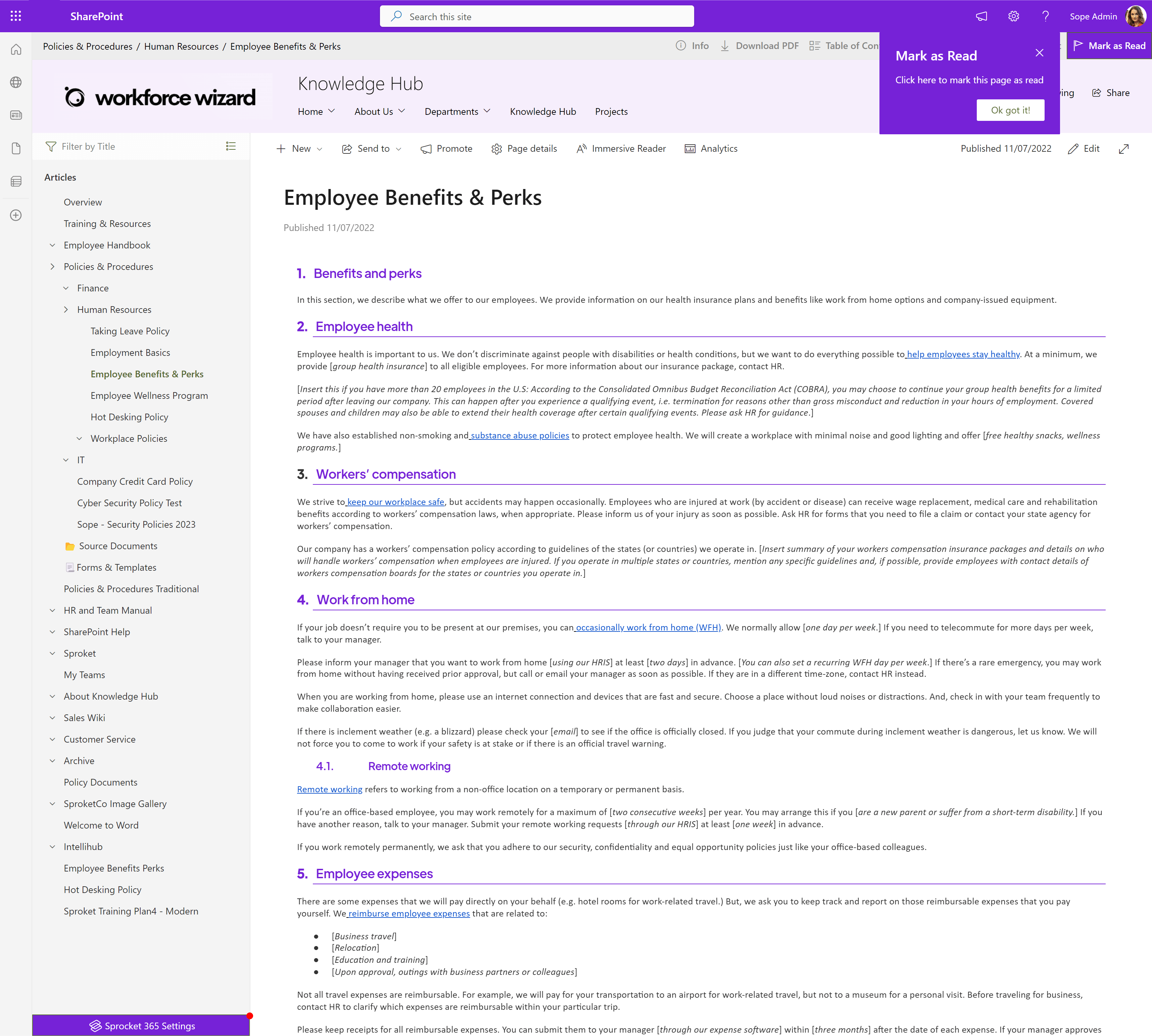1152x1036 pixels.
Task: Toggle Human Resources tree node
Action: 66,310
